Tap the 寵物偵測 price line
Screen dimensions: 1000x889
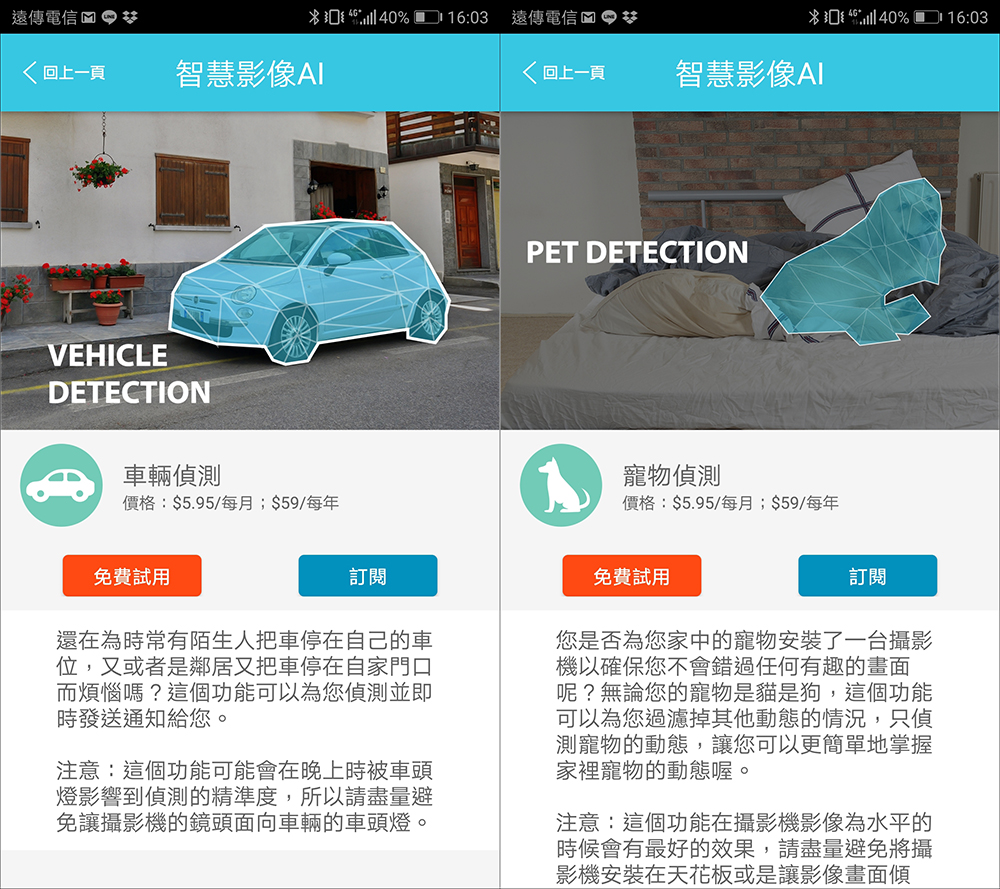[731, 503]
